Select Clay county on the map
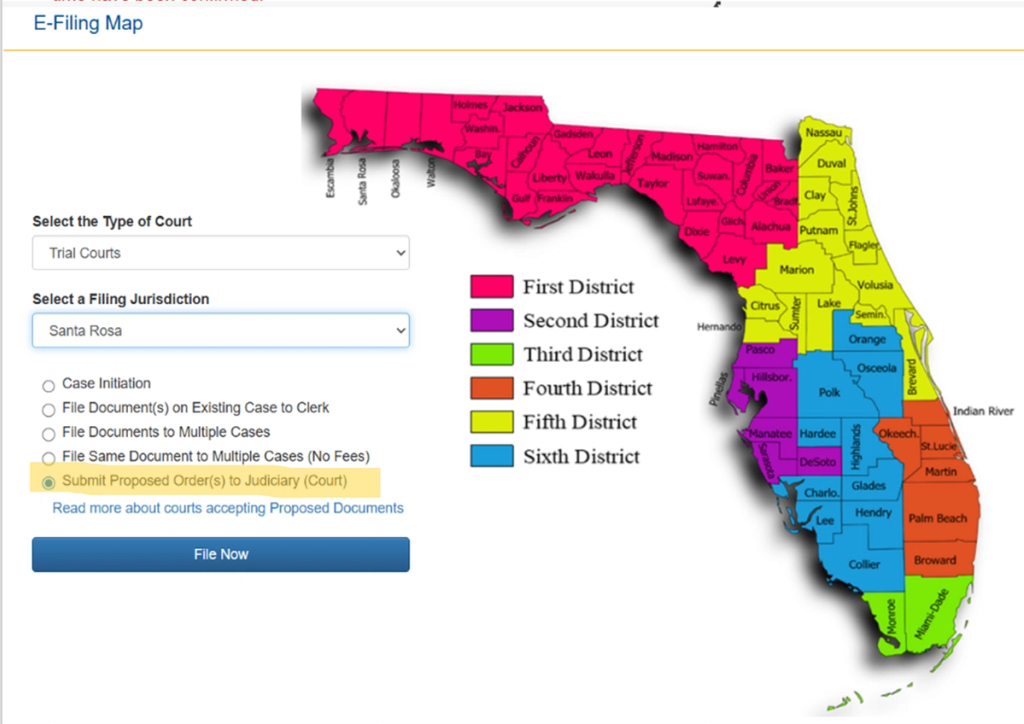The image size is (1024, 724). point(814,195)
